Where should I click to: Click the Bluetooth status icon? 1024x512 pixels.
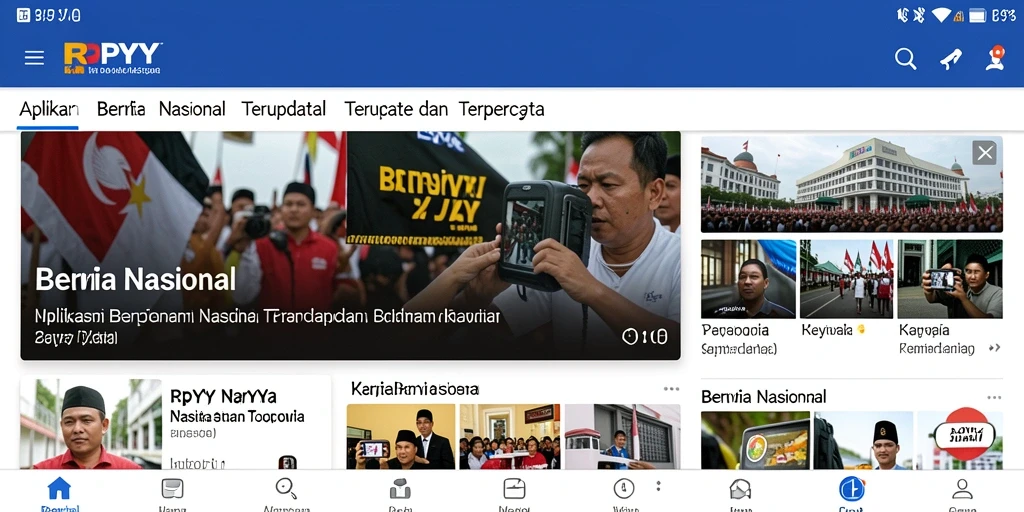(x=919, y=15)
